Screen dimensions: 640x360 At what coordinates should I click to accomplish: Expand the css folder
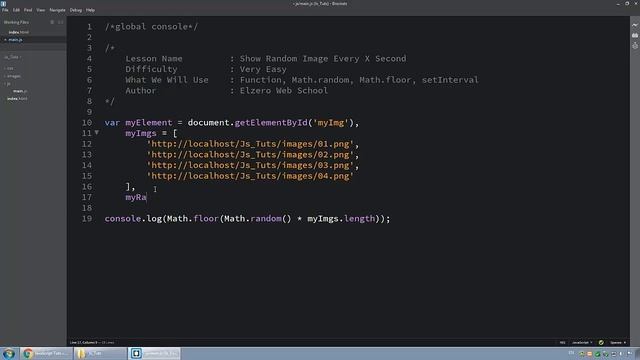pos(10,68)
